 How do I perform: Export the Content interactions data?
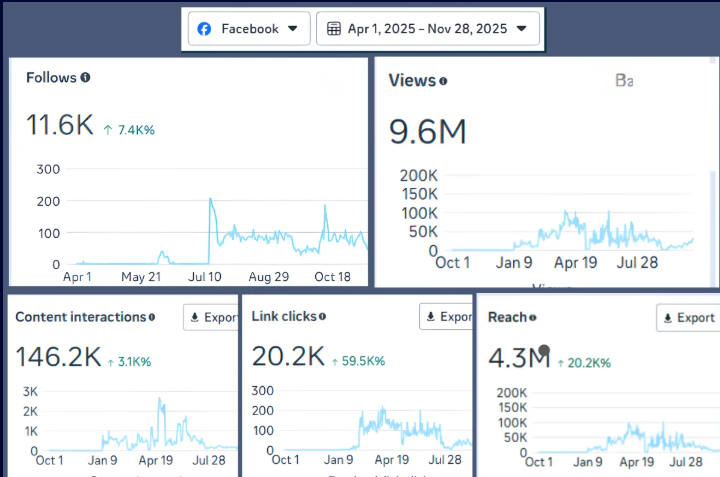coord(211,317)
